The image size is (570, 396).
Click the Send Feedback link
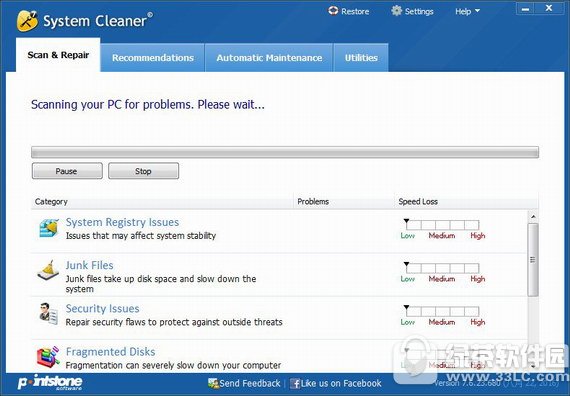click(x=250, y=383)
